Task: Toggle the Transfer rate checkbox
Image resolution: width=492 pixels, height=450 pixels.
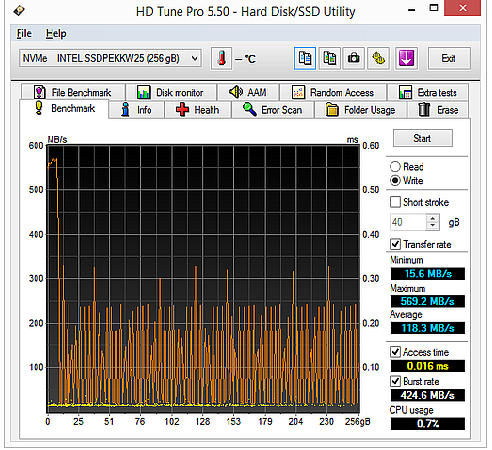Action: pos(395,244)
